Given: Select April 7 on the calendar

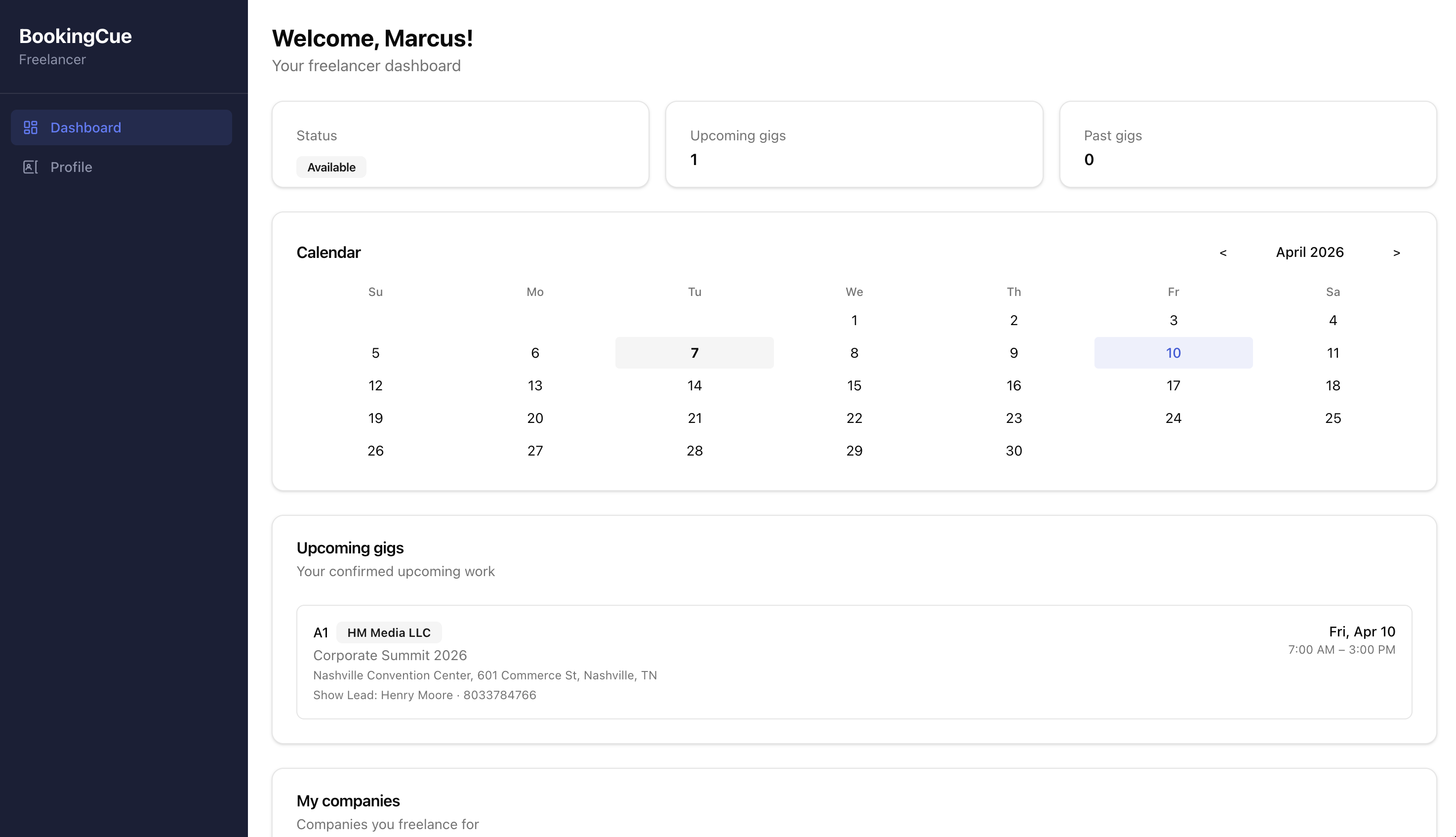Looking at the screenshot, I should pyautogui.click(x=694, y=352).
